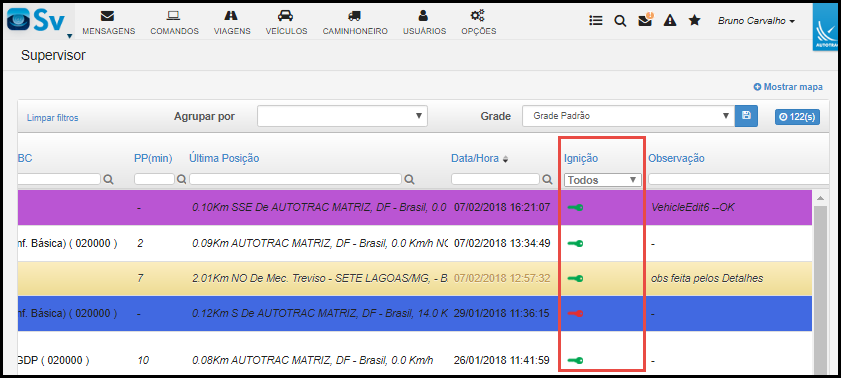841x378 pixels.
Task: Open the Veículos menu
Action: [286, 23]
